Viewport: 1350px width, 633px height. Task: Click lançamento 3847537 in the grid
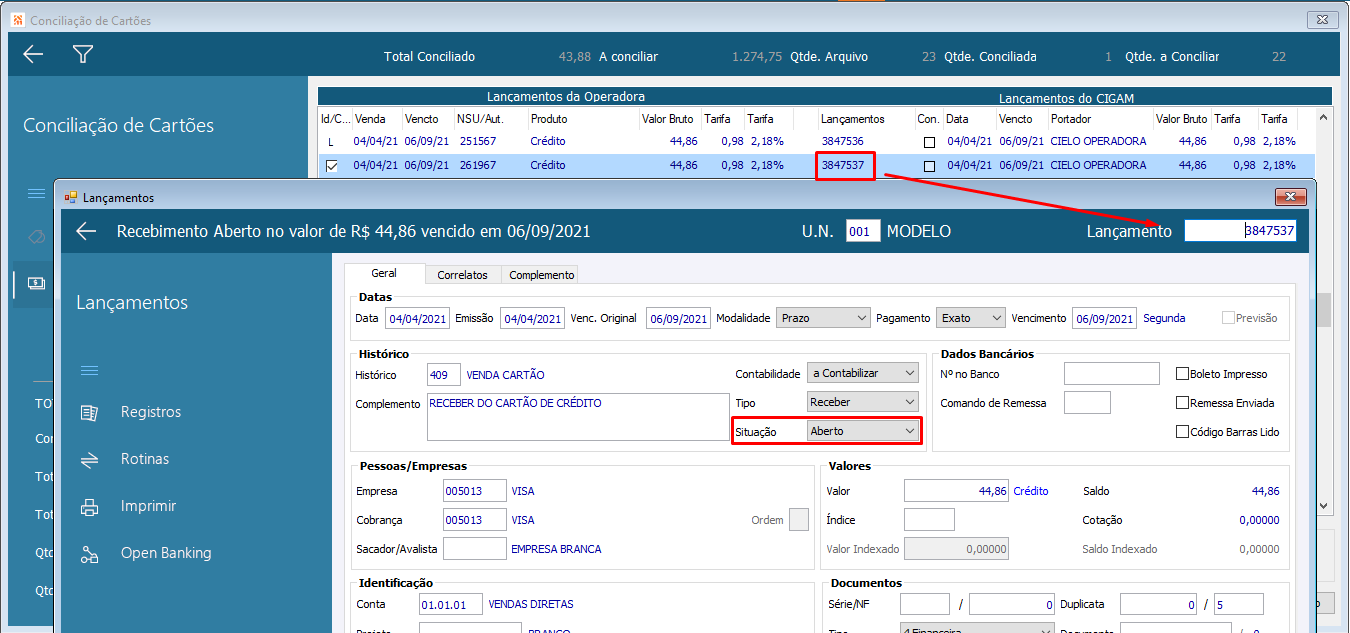pos(843,166)
